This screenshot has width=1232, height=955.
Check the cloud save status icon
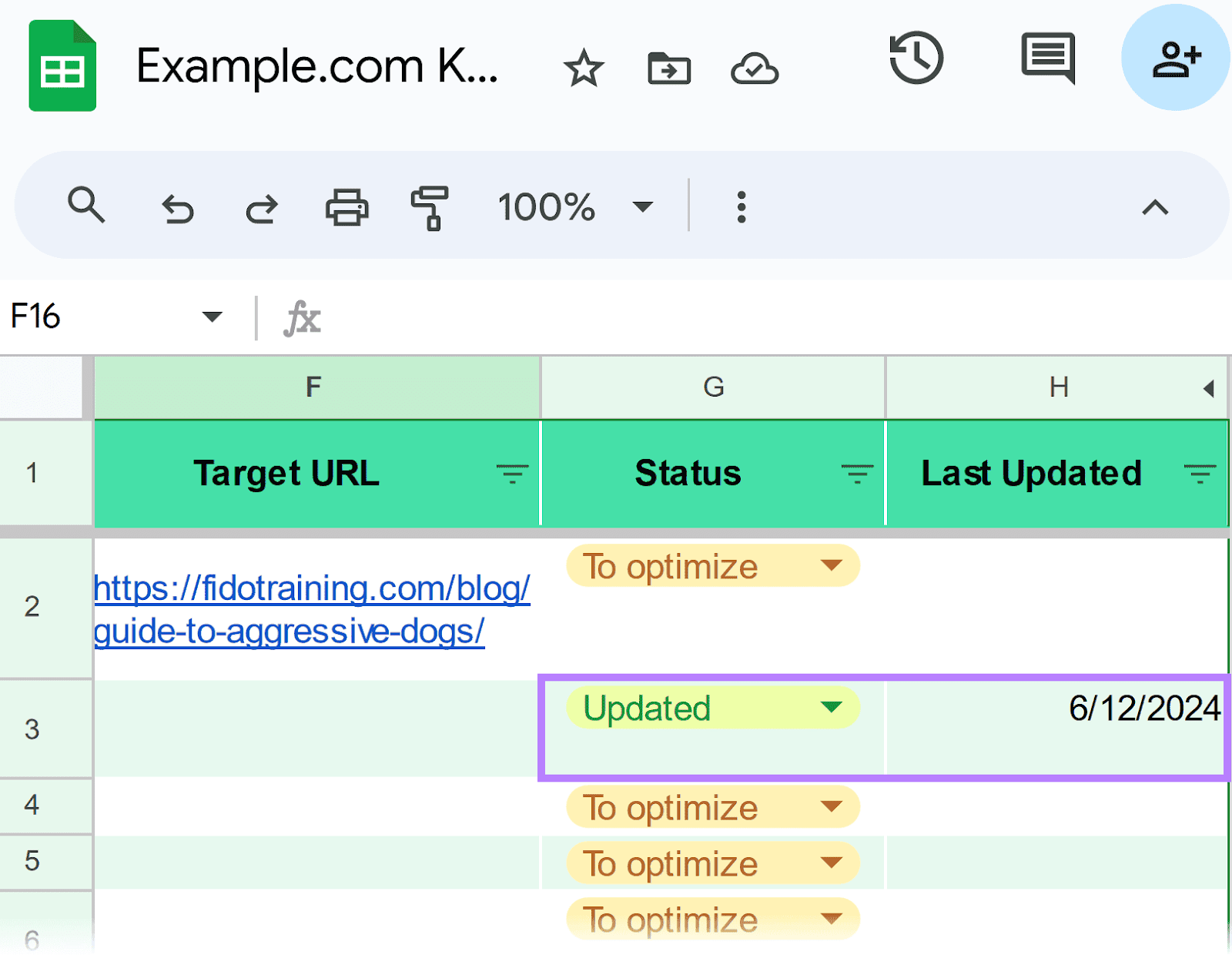[755, 68]
